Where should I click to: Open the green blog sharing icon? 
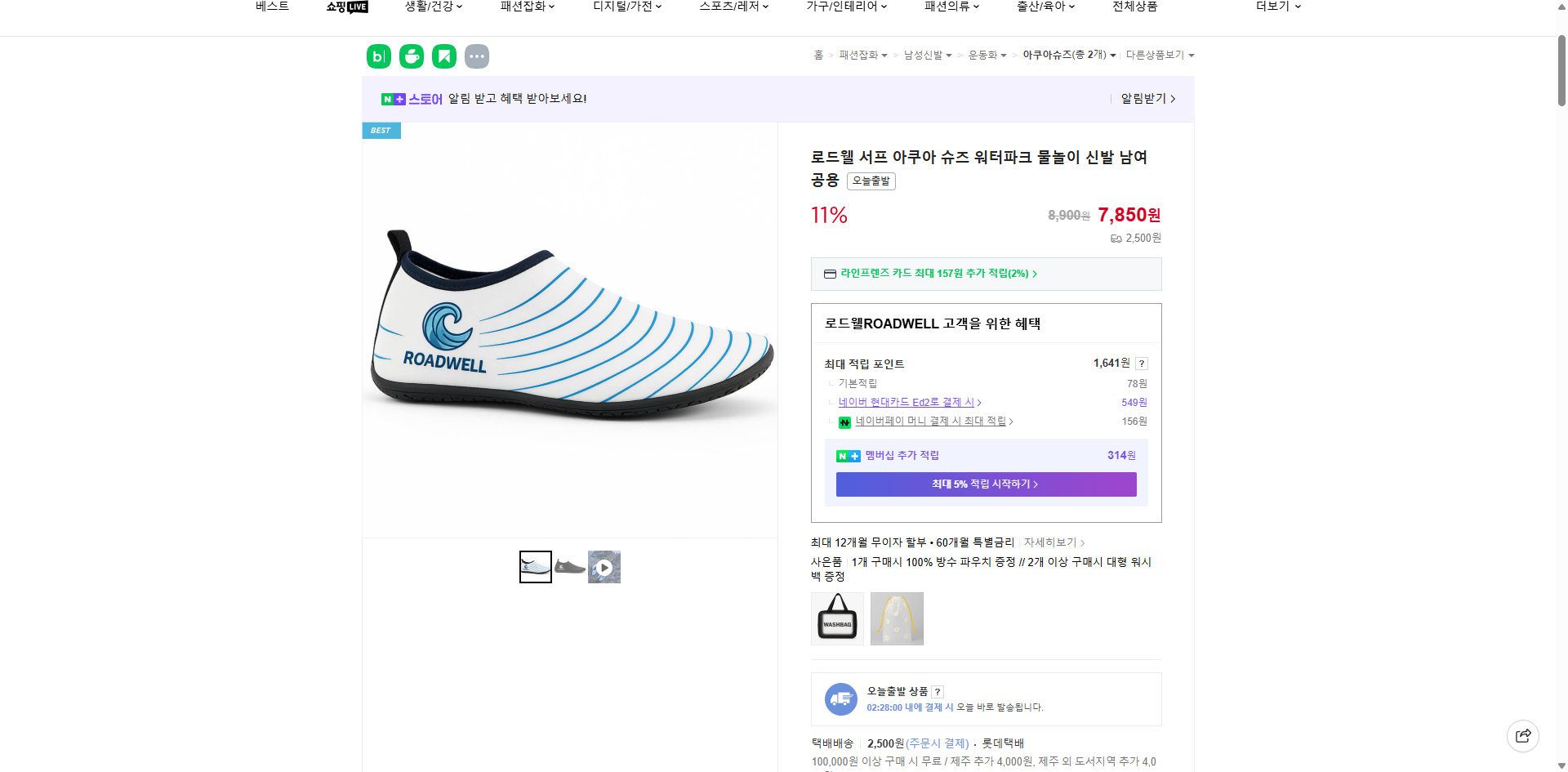378,56
